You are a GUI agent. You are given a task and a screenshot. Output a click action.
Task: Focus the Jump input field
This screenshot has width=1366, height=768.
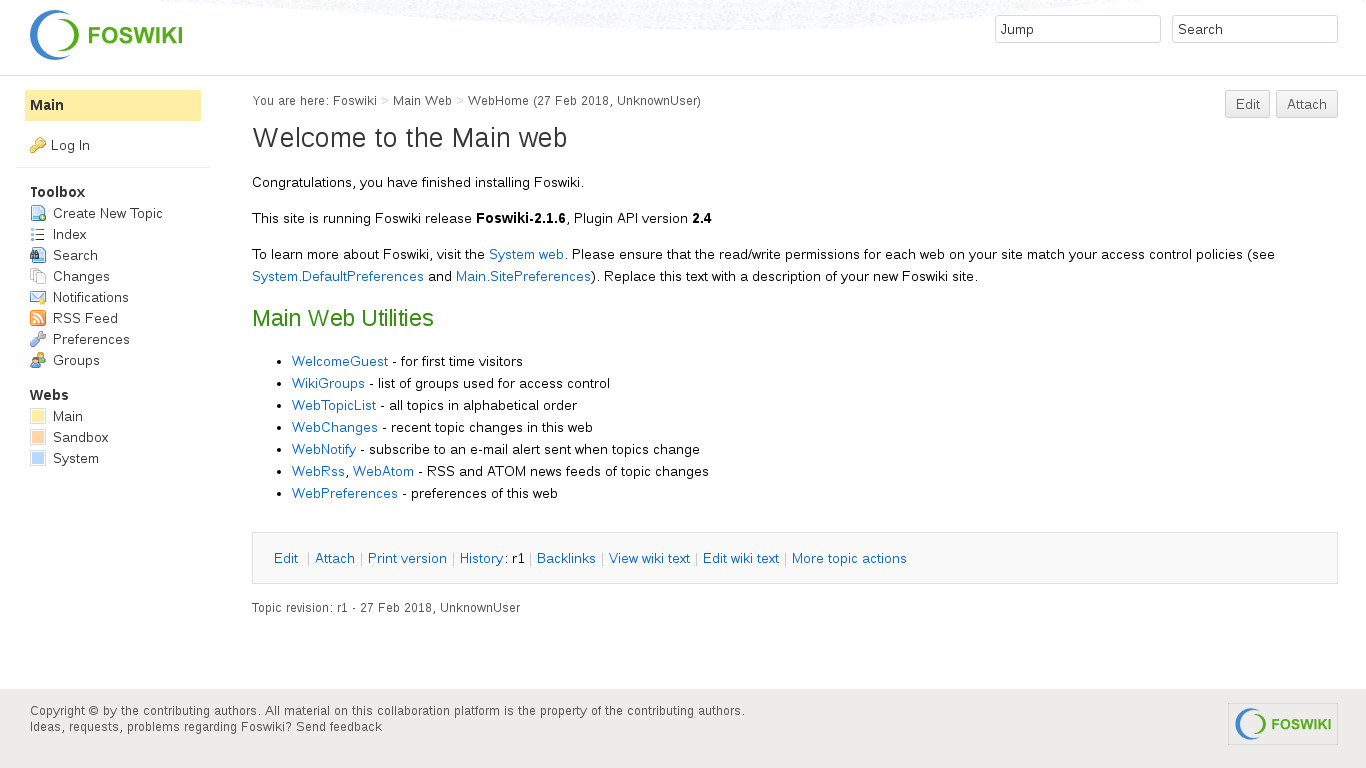1077,29
